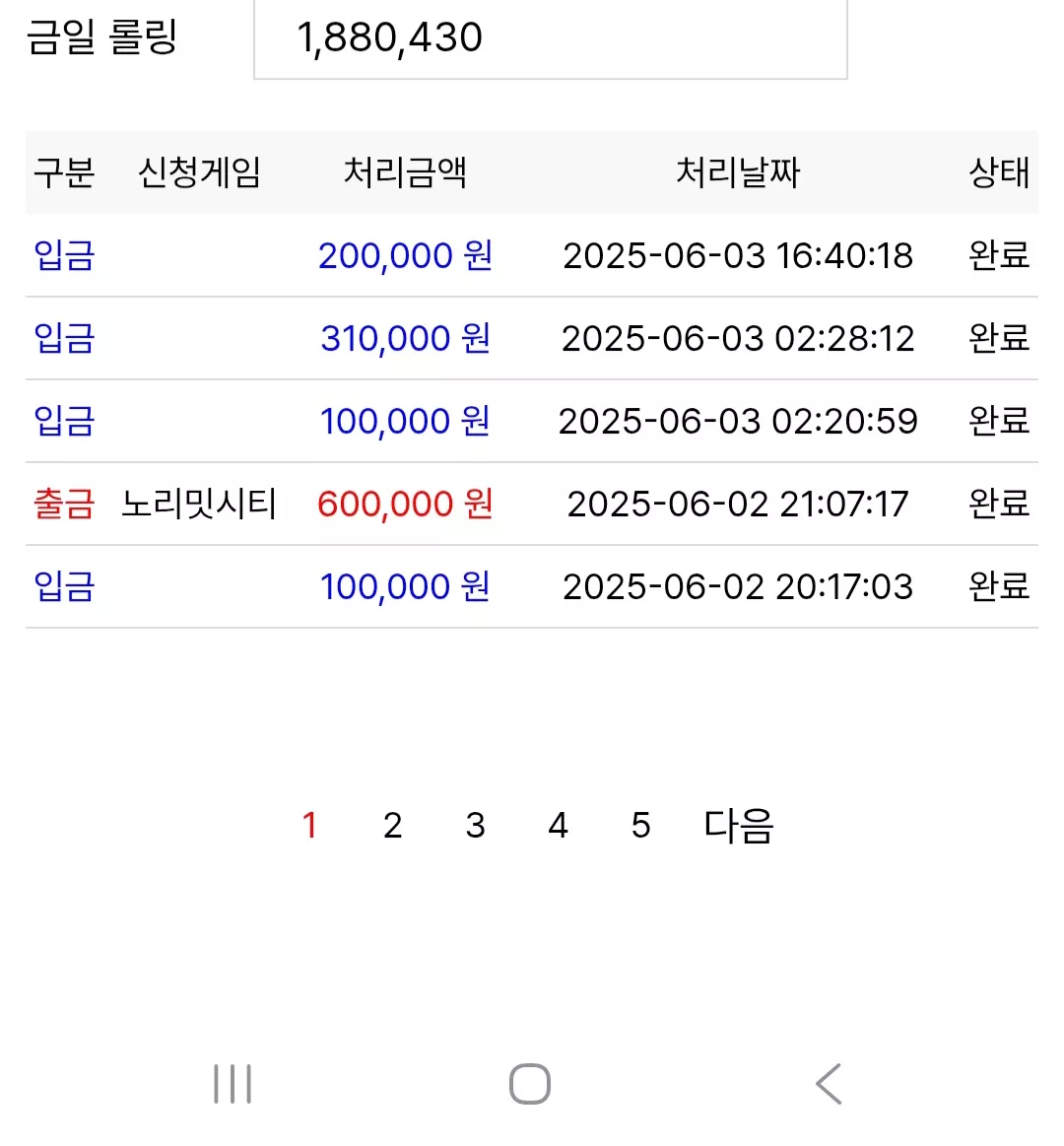Click the 상태 column header

tap(999, 173)
